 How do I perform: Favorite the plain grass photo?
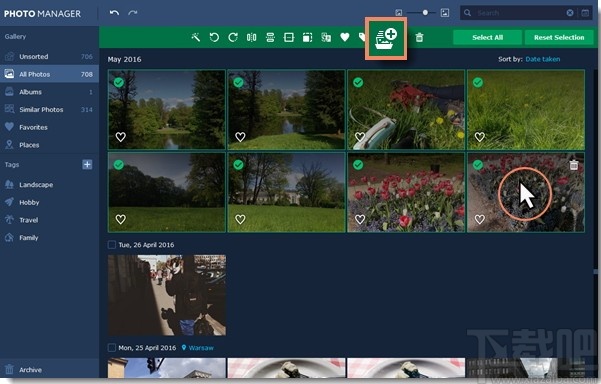pyautogui.click(x=480, y=137)
